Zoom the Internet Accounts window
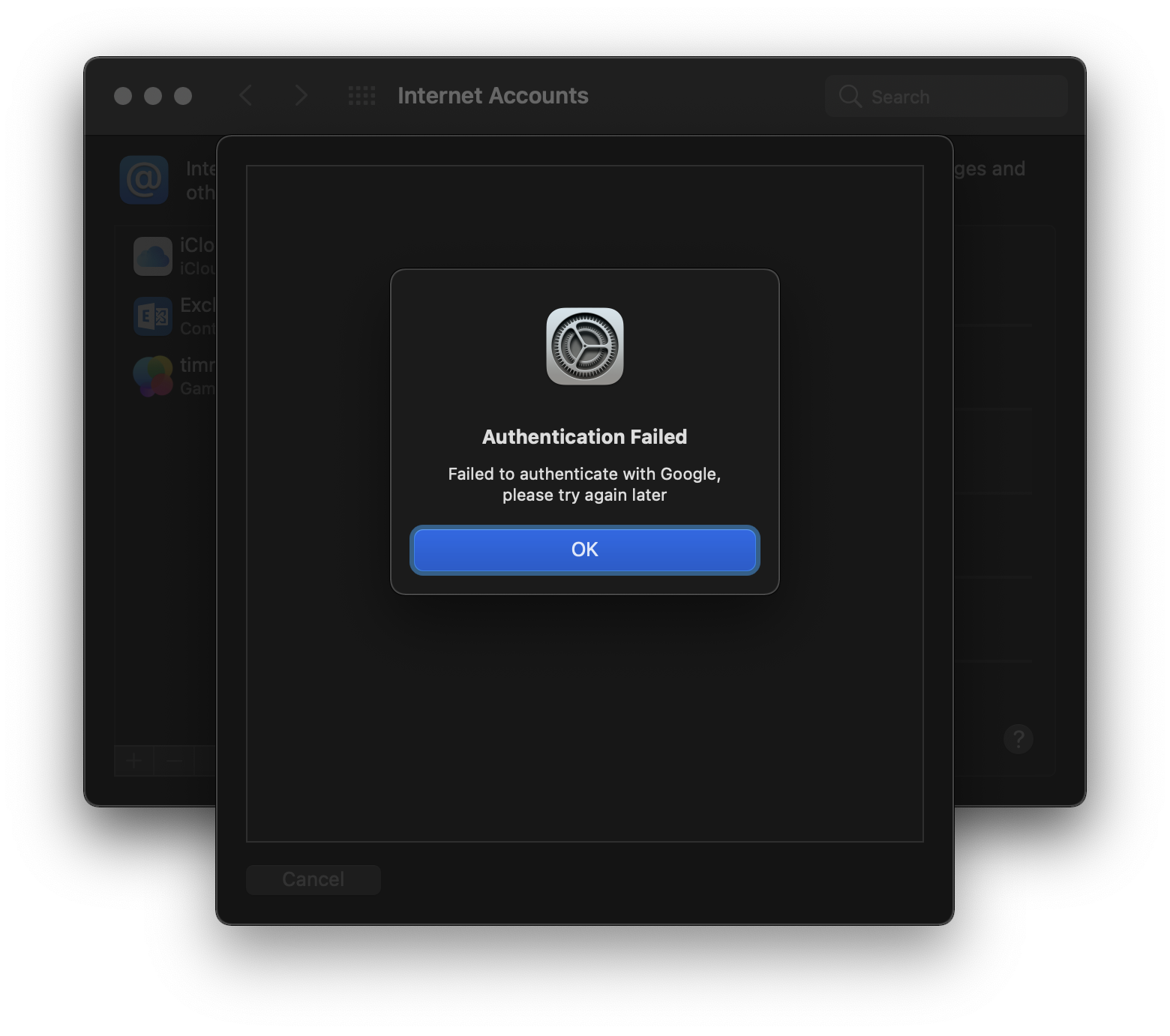This screenshot has width=1170, height=1036. 183,96
